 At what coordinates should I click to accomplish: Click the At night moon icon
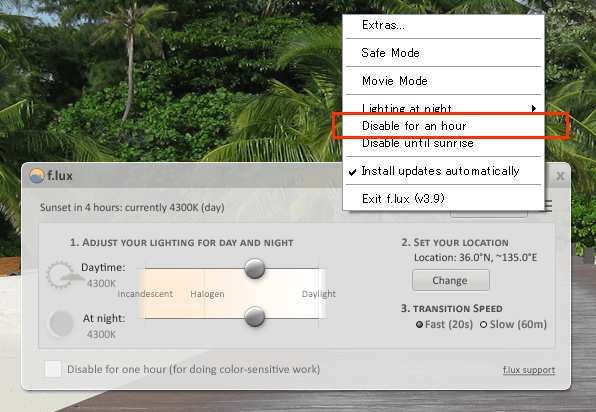60,323
